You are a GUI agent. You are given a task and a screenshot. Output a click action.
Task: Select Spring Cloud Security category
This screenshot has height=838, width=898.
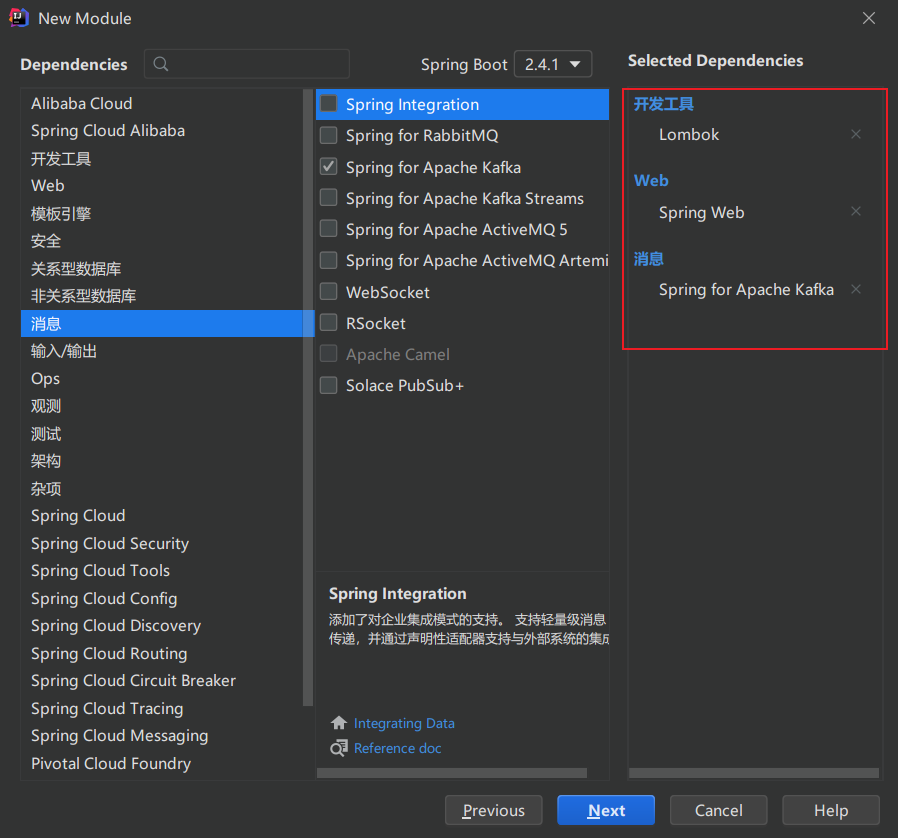coord(162,544)
